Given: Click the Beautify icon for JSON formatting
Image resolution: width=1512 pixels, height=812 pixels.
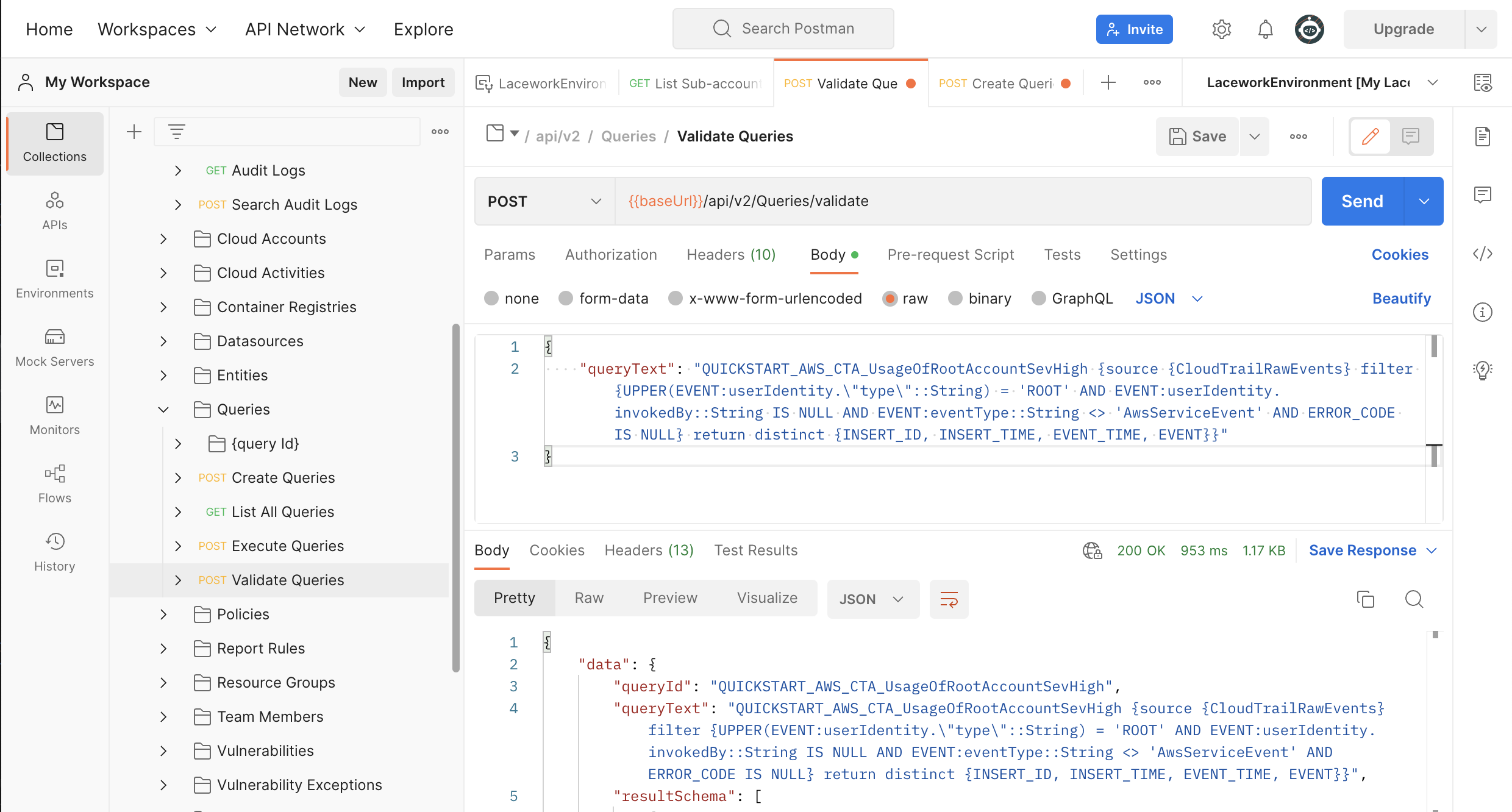Looking at the screenshot, I should [1401, 298].
